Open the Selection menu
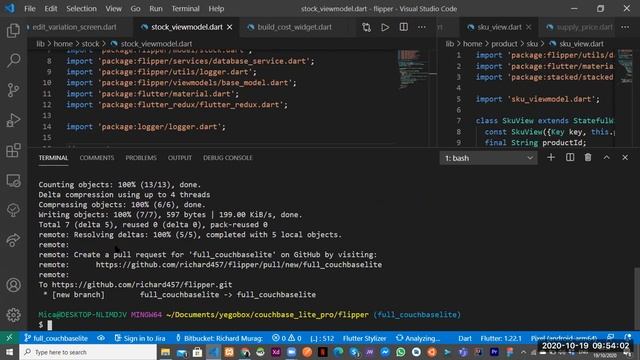Viewport: 640px width, 360px height. point(81,9)
